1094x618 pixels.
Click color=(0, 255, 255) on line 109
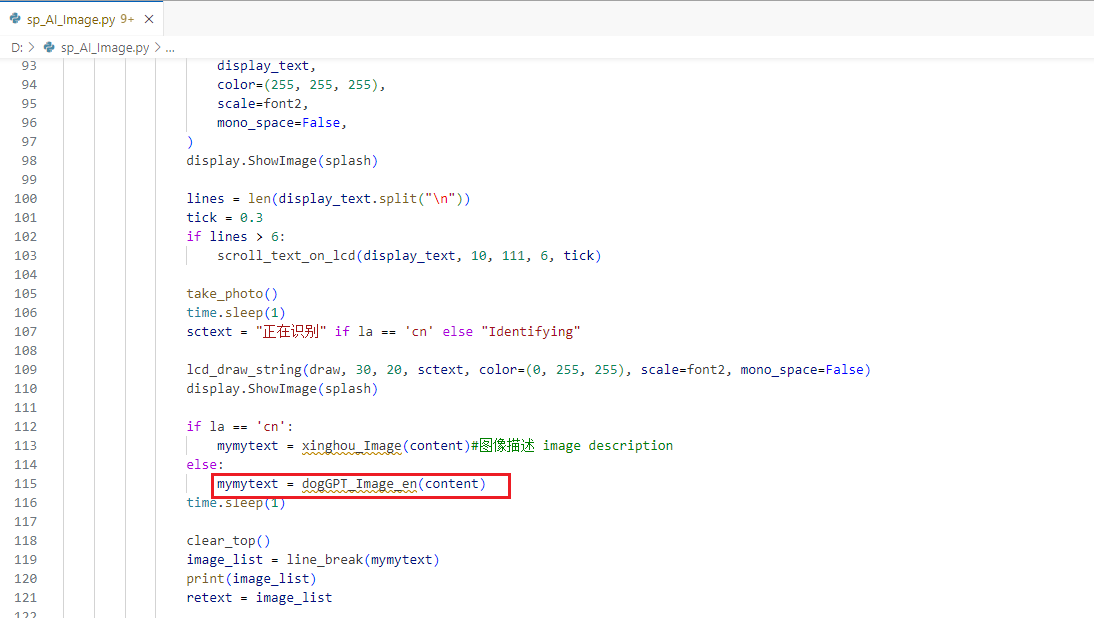(552, 370)
